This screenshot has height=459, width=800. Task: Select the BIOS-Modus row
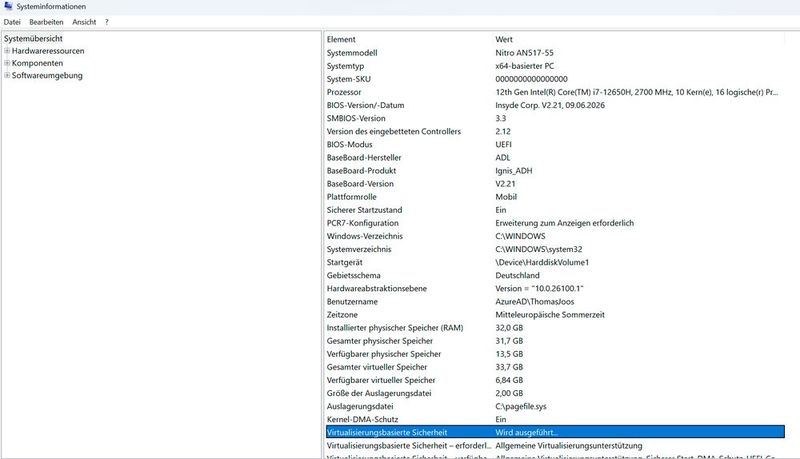(555, 144)
